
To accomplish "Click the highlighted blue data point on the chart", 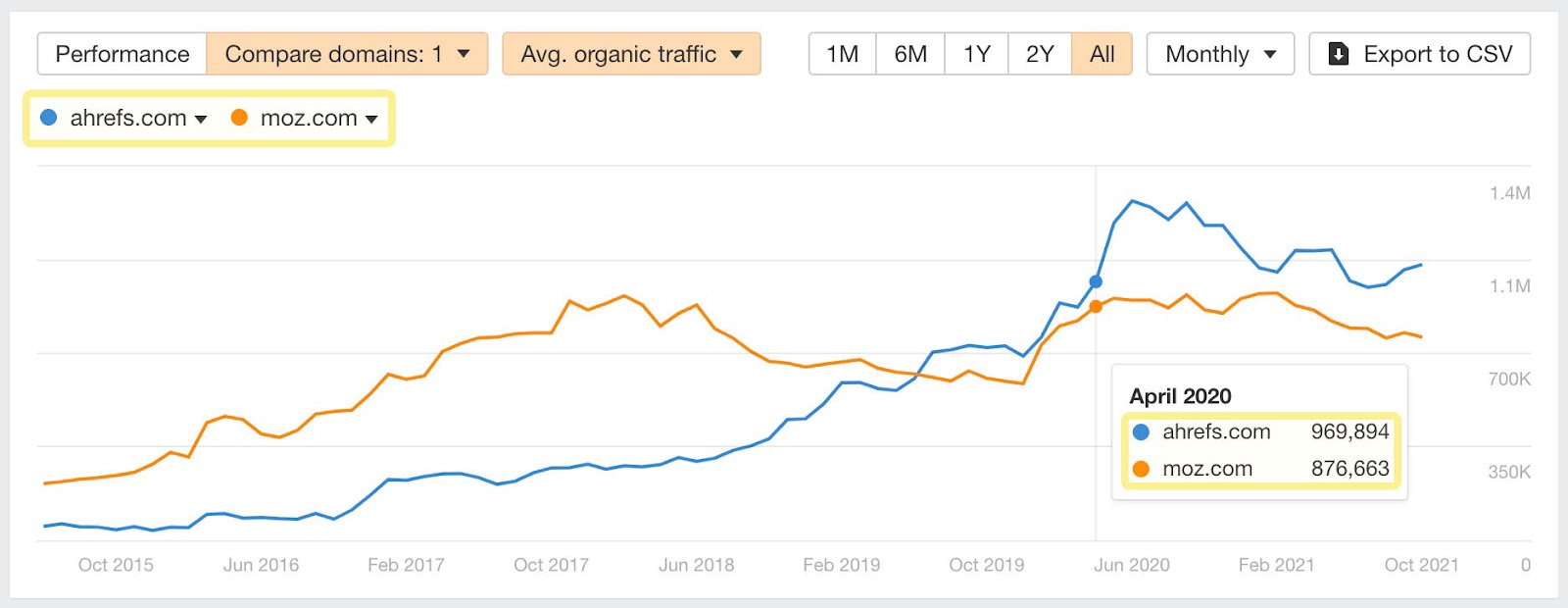I will pyautogui.click(x=1096, y=281).
